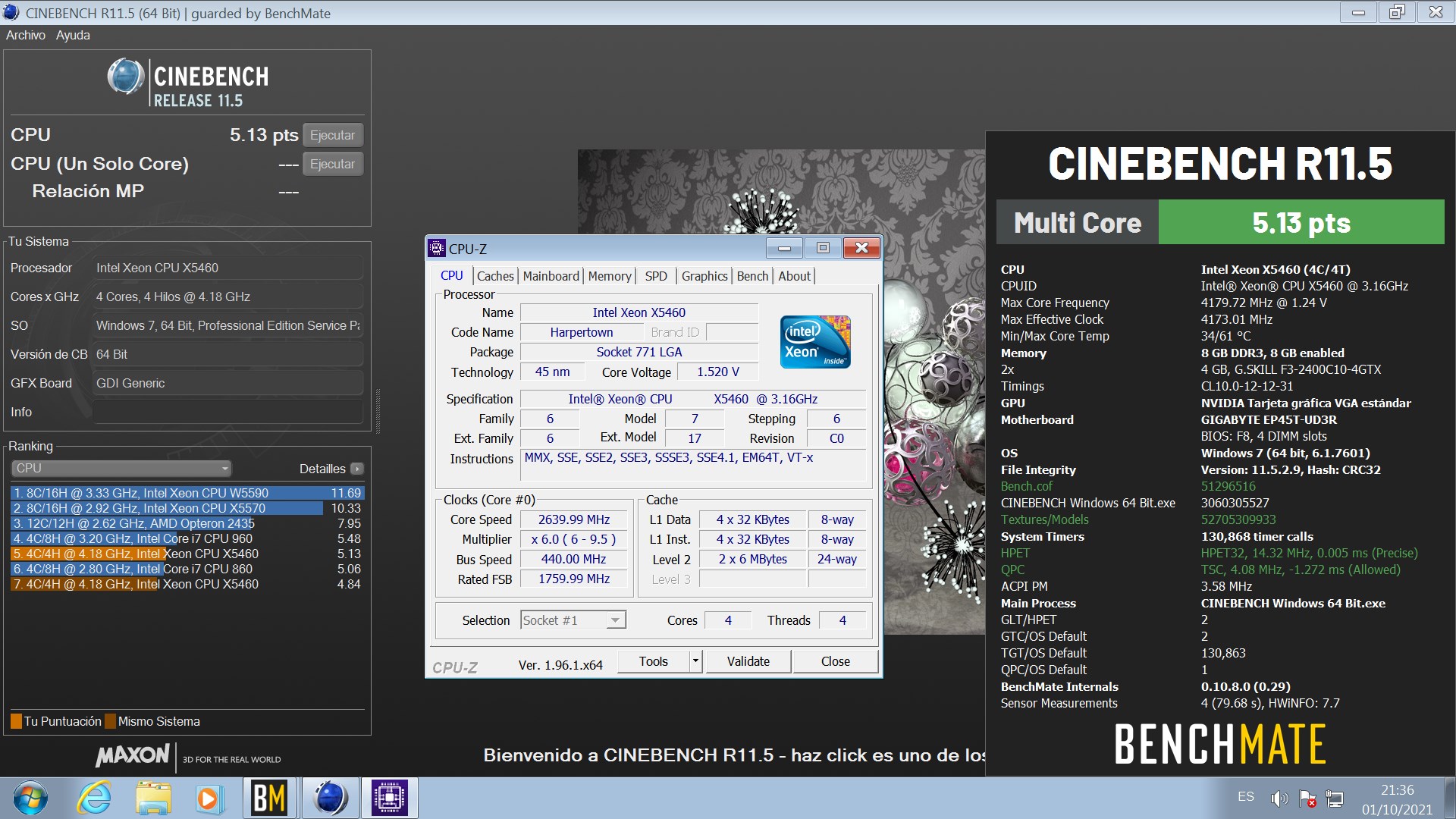Run the single core CPU test

click(x=333, y=164)
